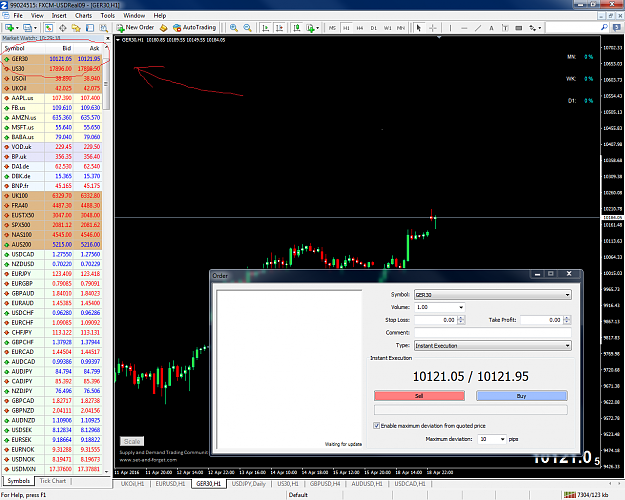Select the crosshair tool
The width and height of the screenshot is (625, 500).
432,28
